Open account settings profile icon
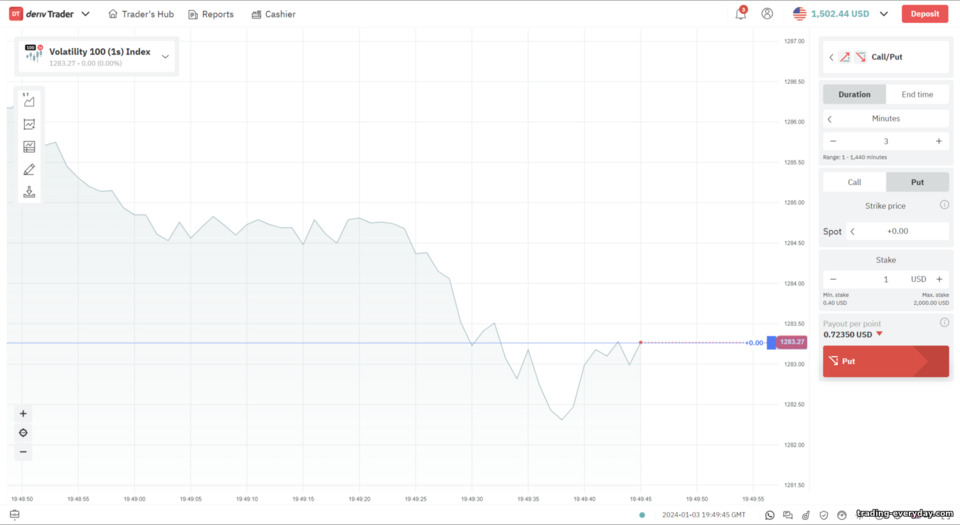 point(767,13)
